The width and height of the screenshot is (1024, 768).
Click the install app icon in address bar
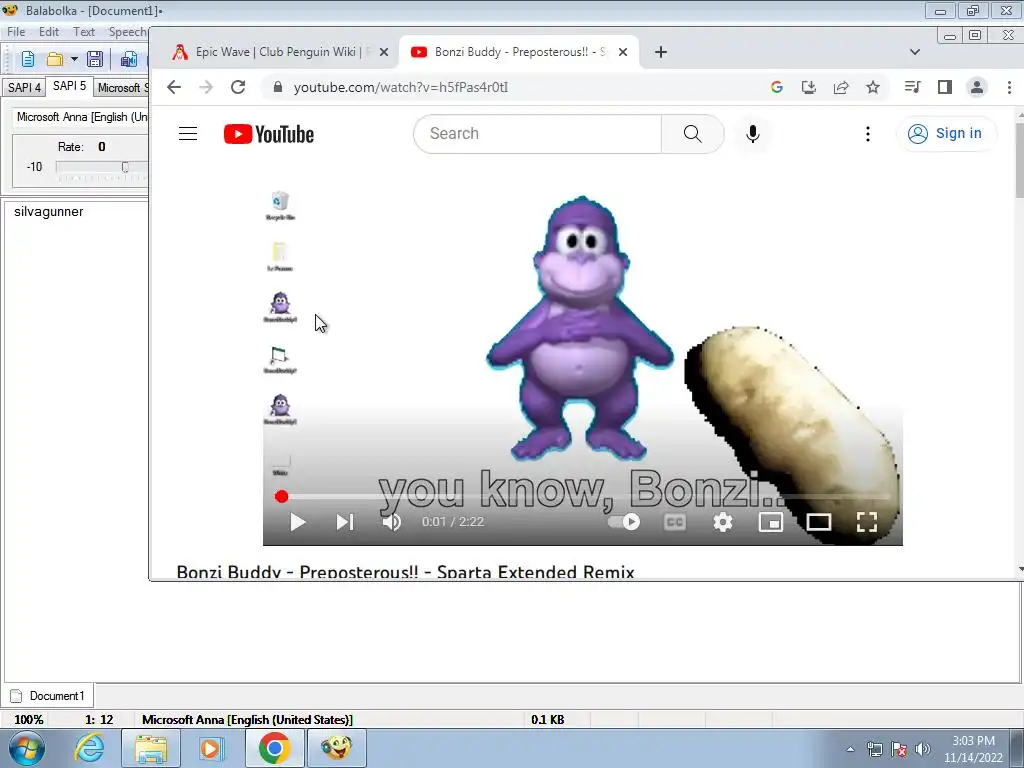[x=808, y=88]
